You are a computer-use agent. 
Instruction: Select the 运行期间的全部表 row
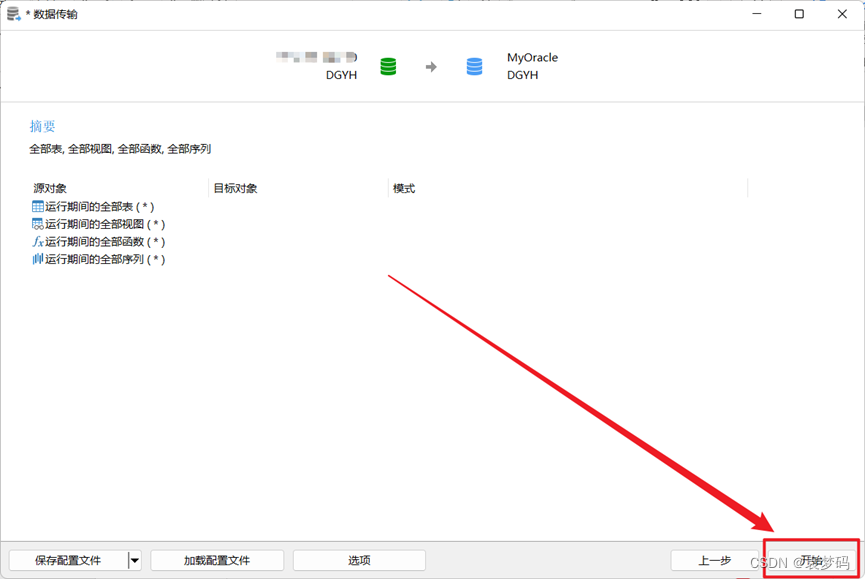pyautogui.click(x=95, y=206)
